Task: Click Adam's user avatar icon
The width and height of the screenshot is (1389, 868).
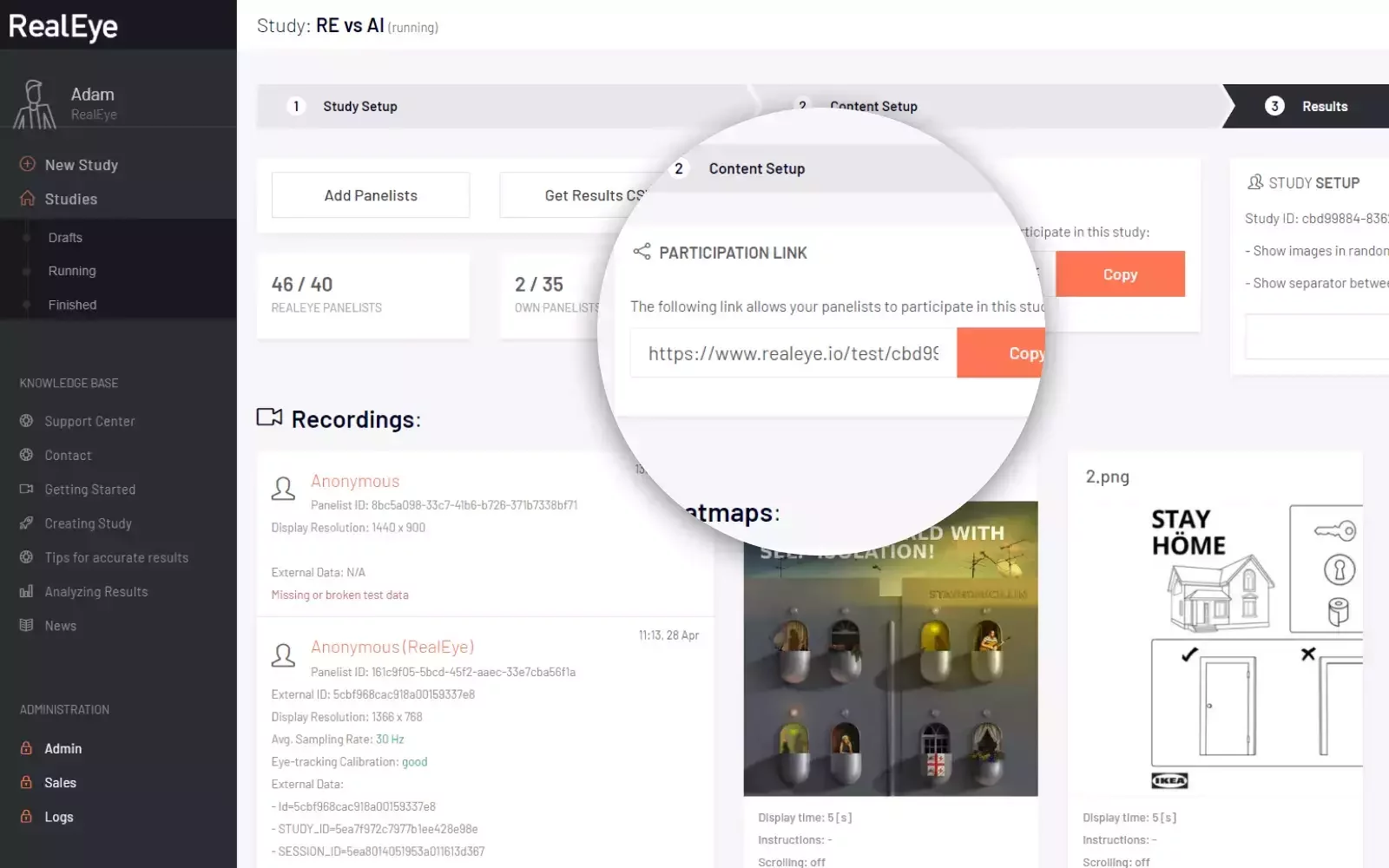Action: click(x=35, y=104)
